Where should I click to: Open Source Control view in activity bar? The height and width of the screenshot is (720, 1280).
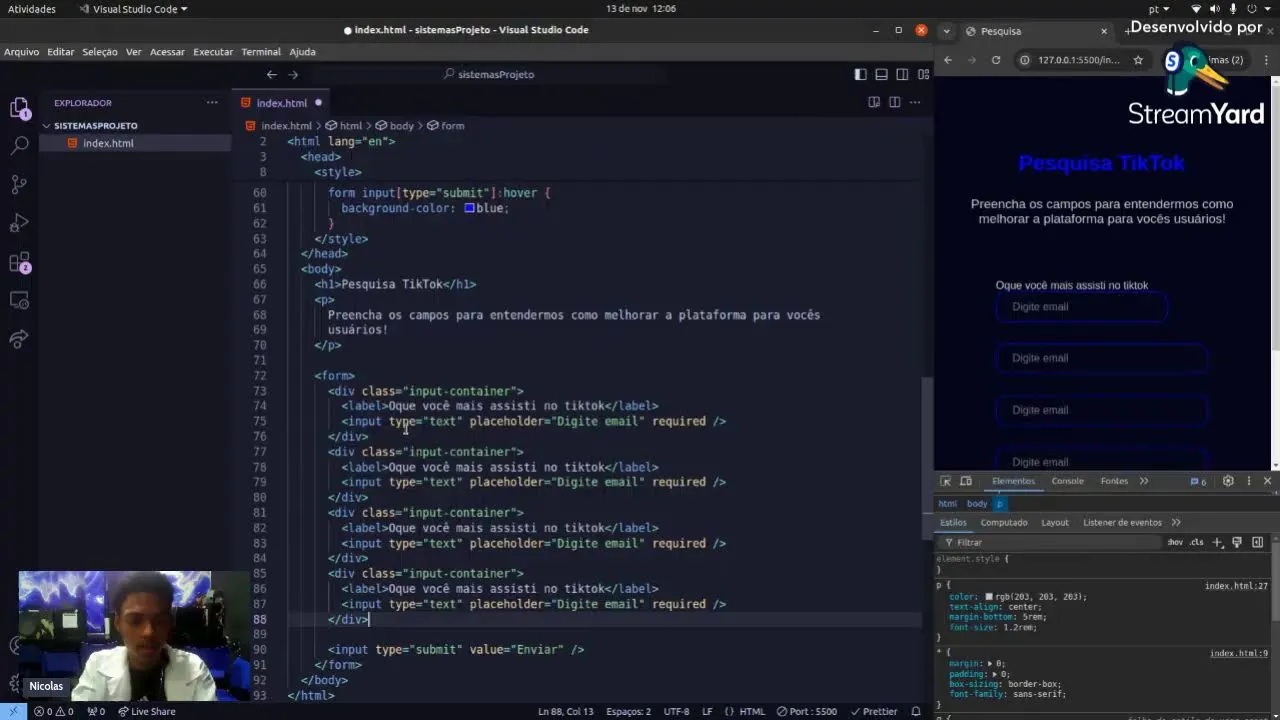[19, 185]
